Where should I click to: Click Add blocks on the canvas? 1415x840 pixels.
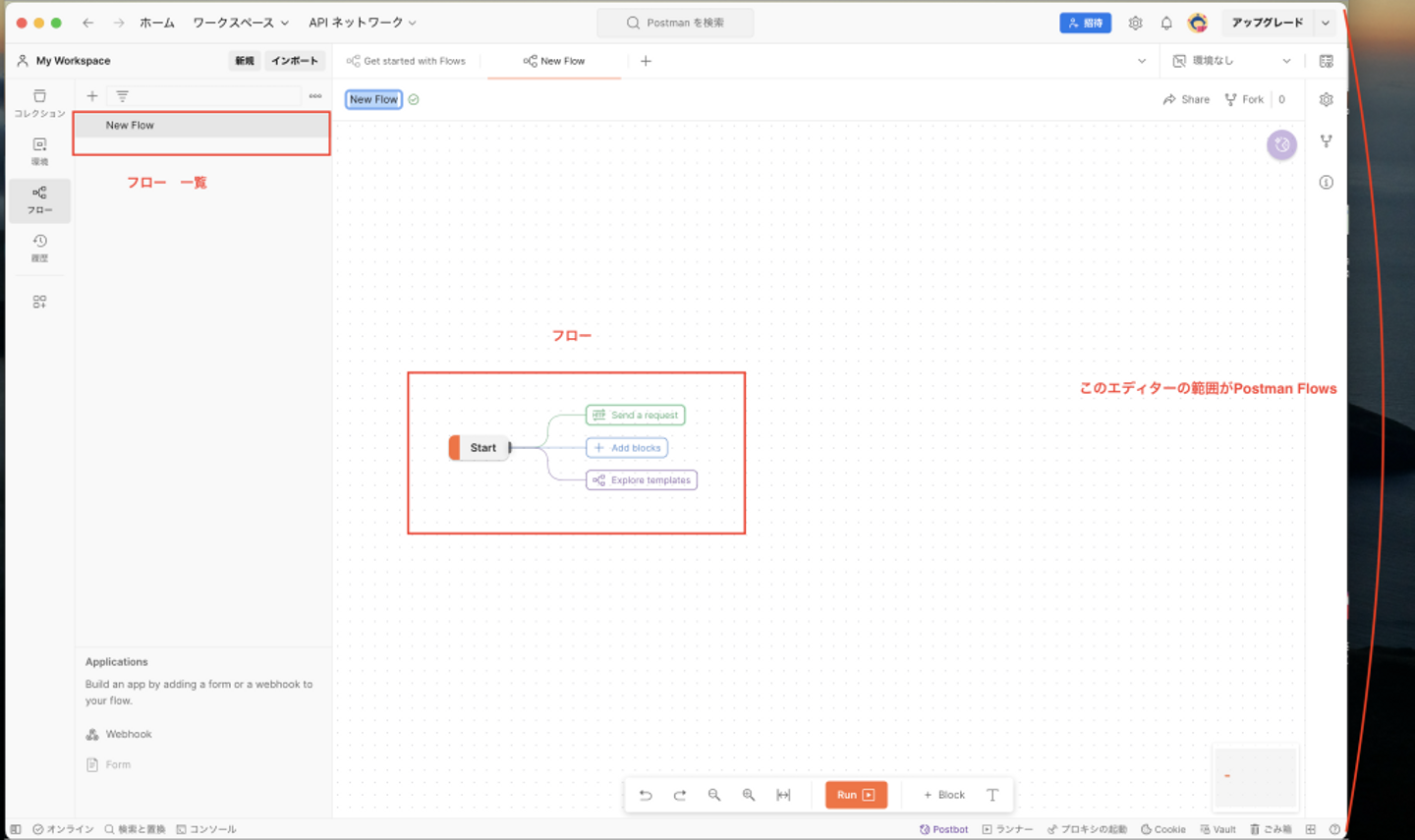pos(627,448)
